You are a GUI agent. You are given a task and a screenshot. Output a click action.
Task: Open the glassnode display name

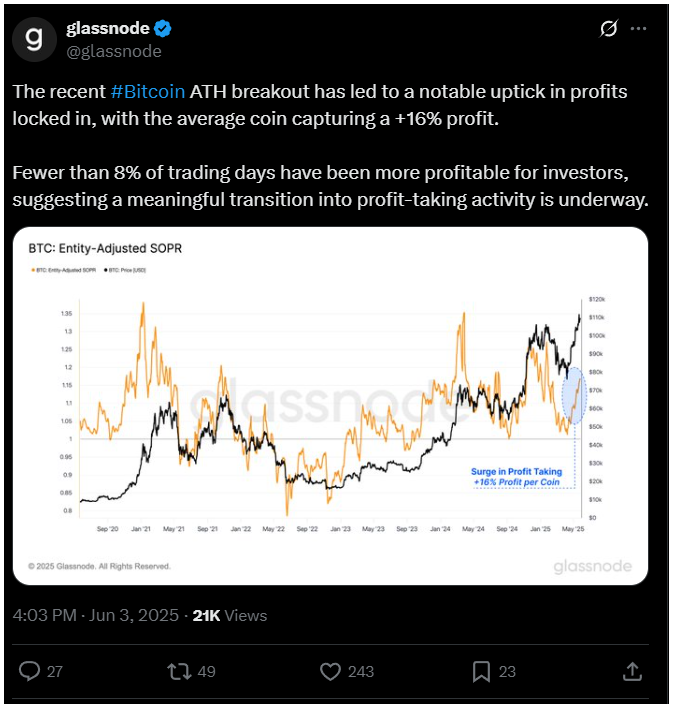[107, 28]
